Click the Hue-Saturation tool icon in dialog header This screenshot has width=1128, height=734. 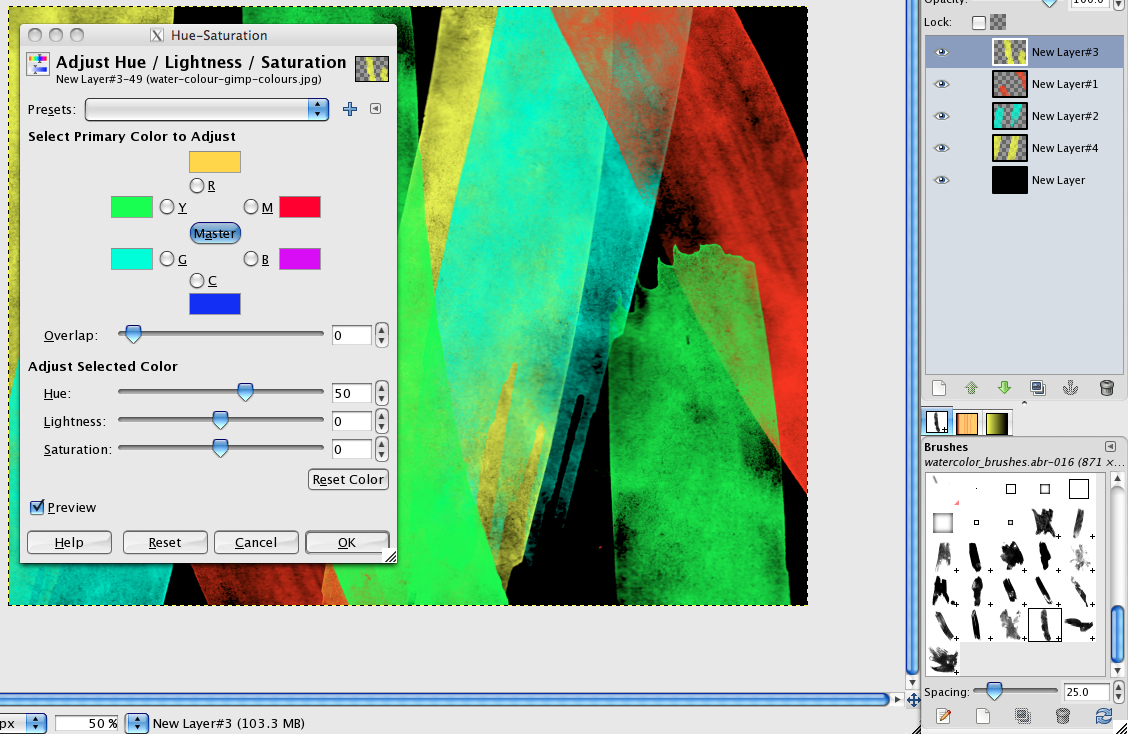pos(37,64)
